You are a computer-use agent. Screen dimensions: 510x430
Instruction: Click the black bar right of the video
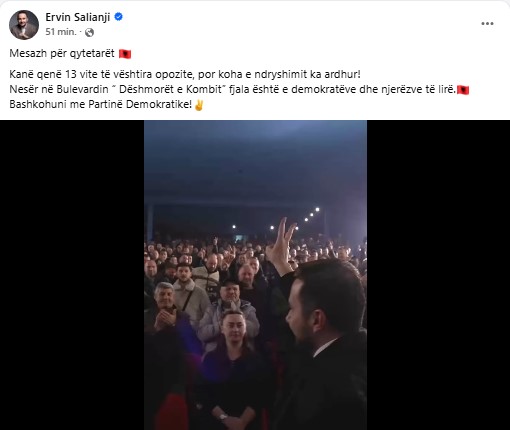[x=438, y=275]
